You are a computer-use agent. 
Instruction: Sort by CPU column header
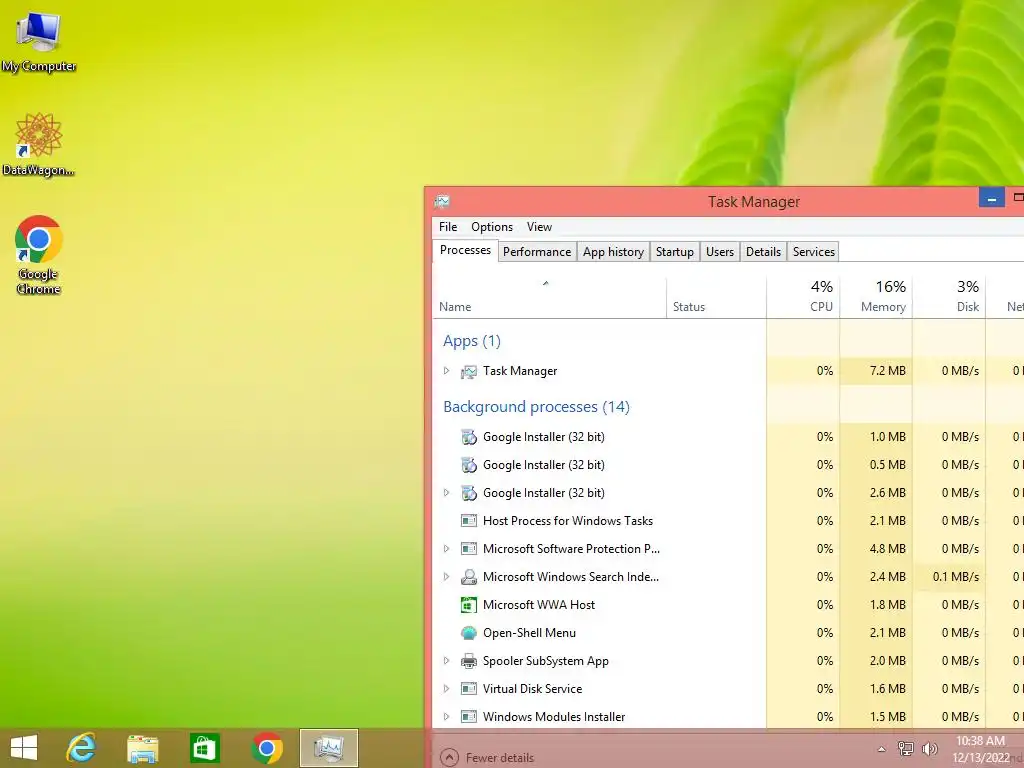tap(803, 298)
